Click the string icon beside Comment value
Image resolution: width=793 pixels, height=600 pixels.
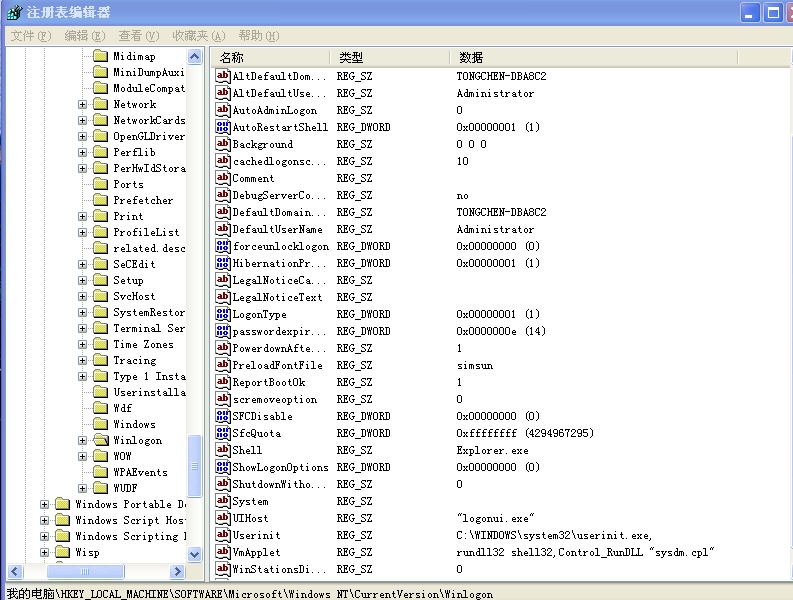[223, 178]
